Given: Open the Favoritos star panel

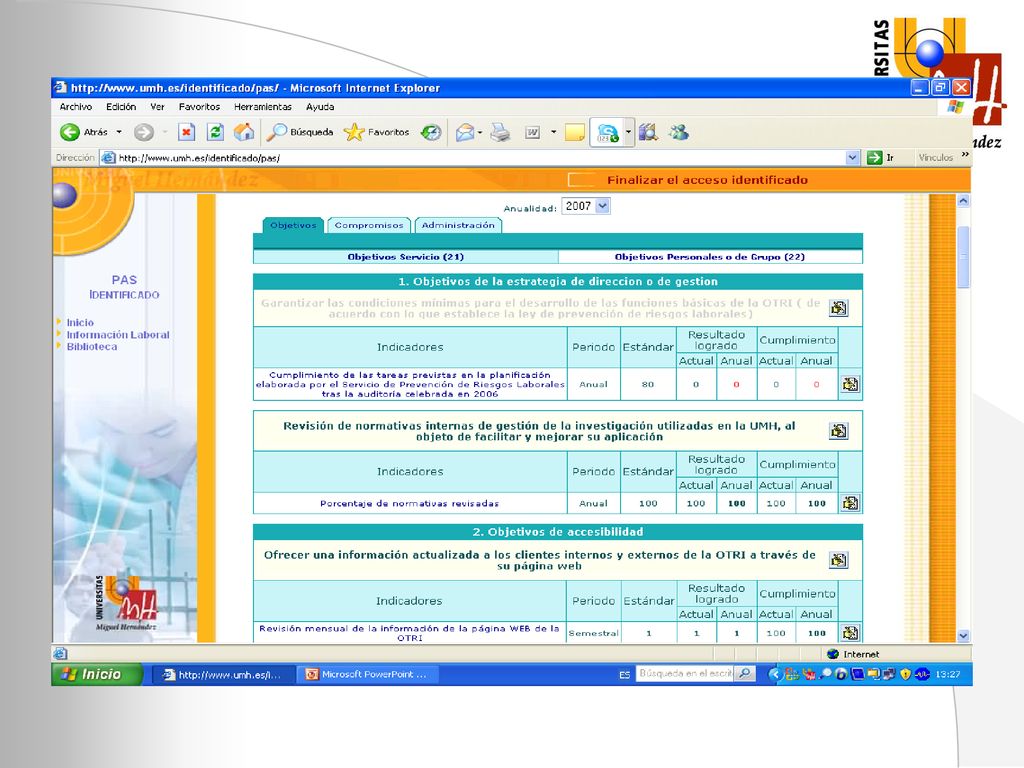Looking at the screenshot, I should (377, 133).
